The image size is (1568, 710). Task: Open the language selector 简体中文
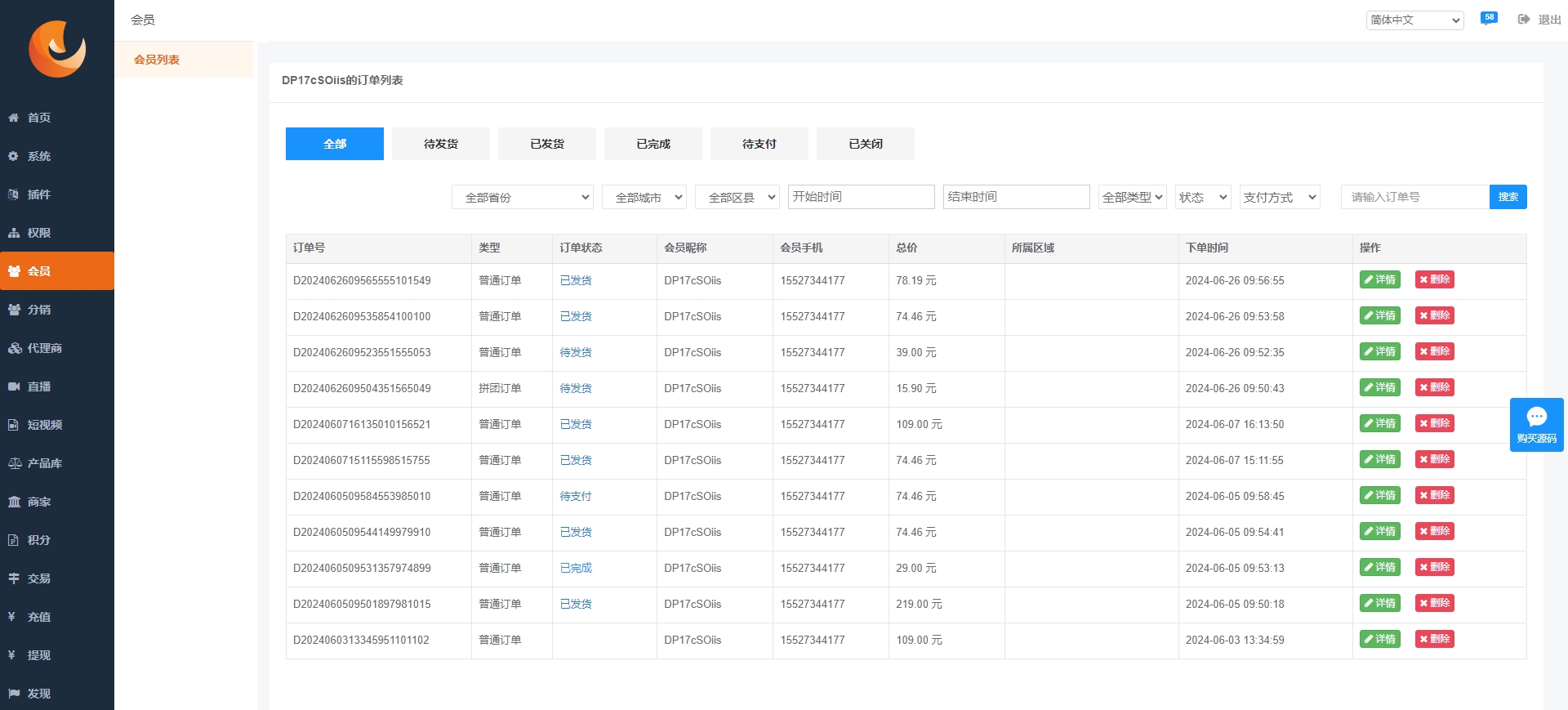pos(1414,20)
